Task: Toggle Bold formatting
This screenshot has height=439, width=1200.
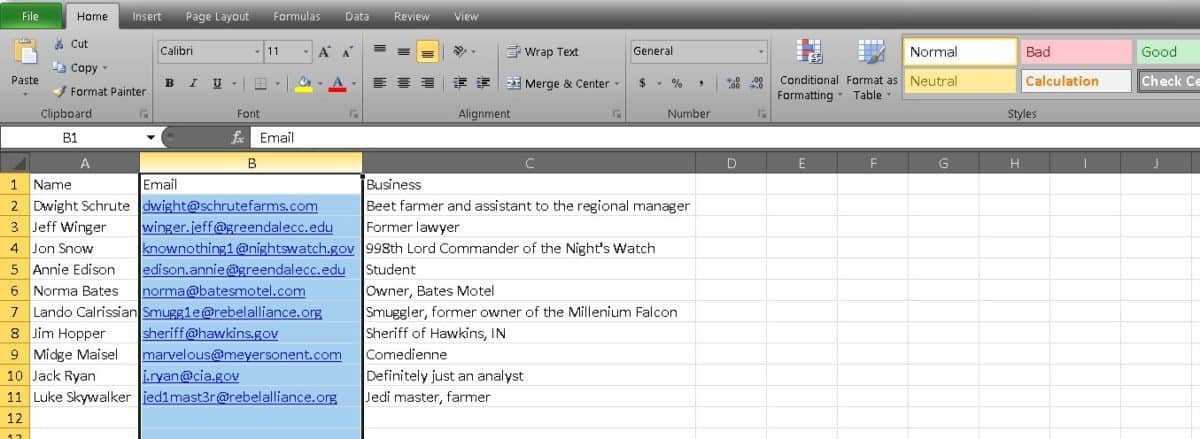Action: (169, 83)
